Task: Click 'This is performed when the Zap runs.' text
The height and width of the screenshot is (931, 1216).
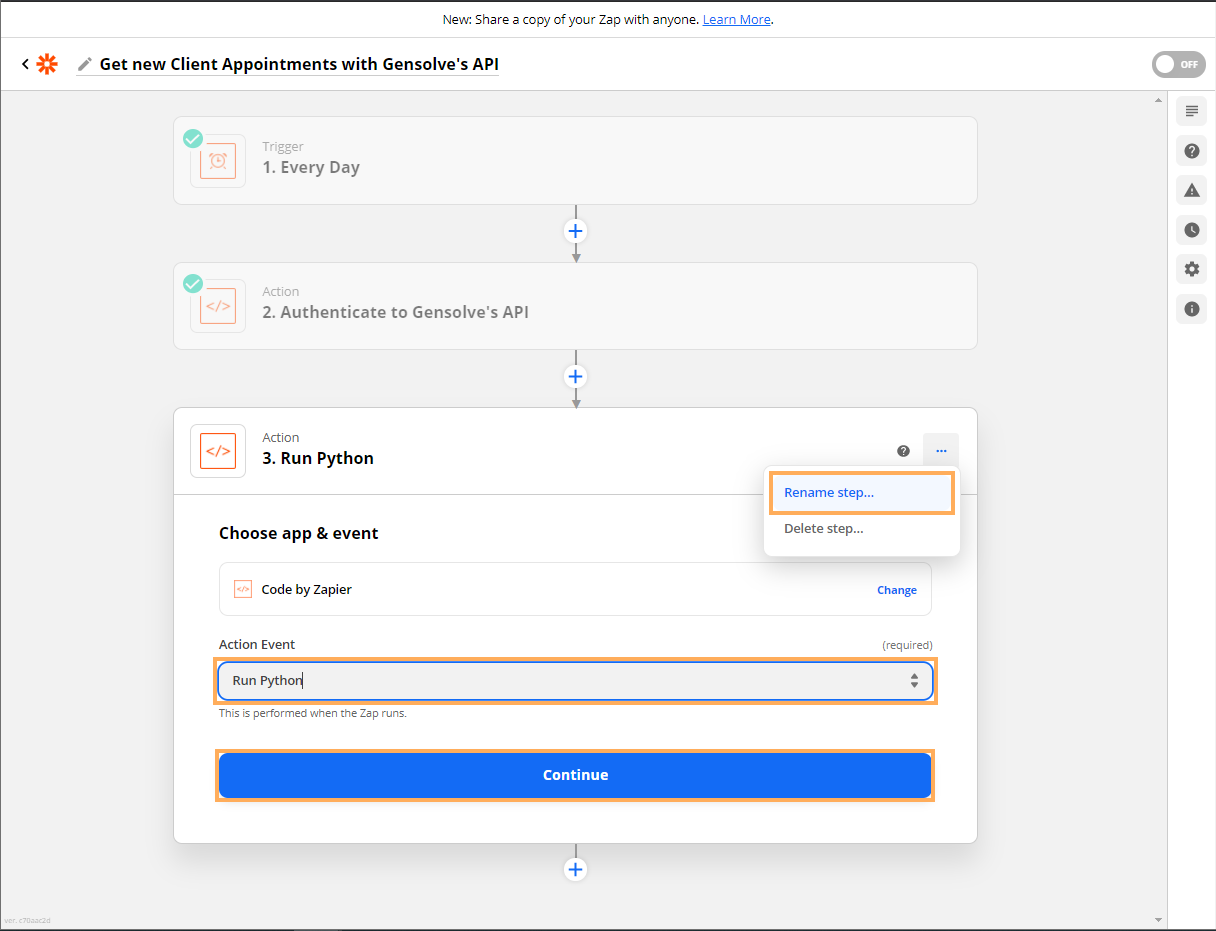Action: pyautogui.click(x=313, y=714)
